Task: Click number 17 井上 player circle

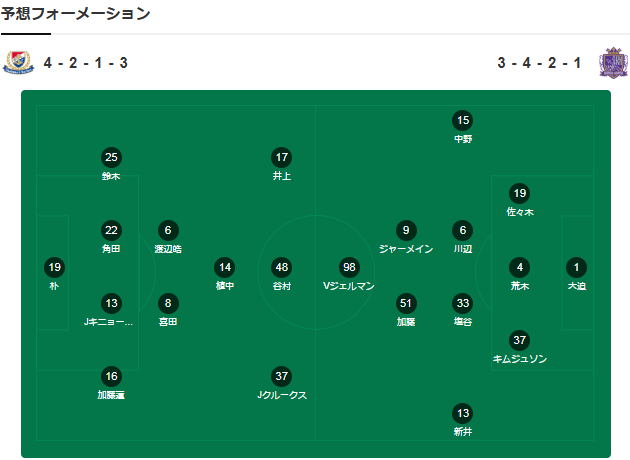Action: 282,157
